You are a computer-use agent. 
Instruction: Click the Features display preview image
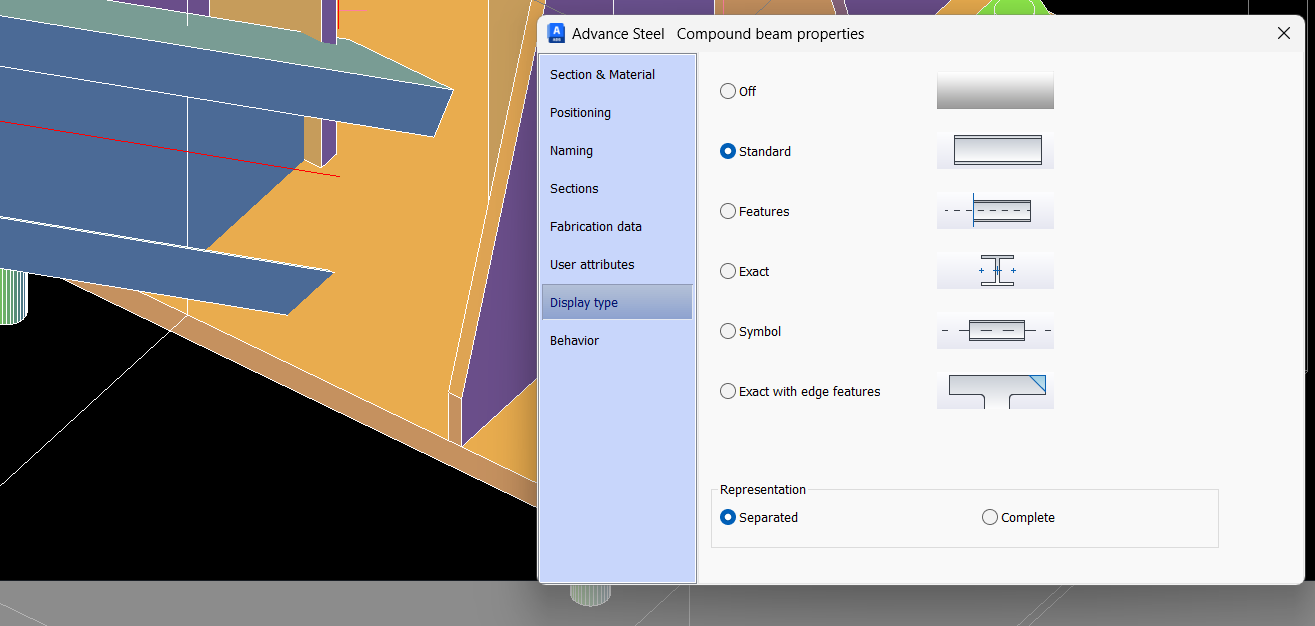pyautogui.click(x=995, y=211)
